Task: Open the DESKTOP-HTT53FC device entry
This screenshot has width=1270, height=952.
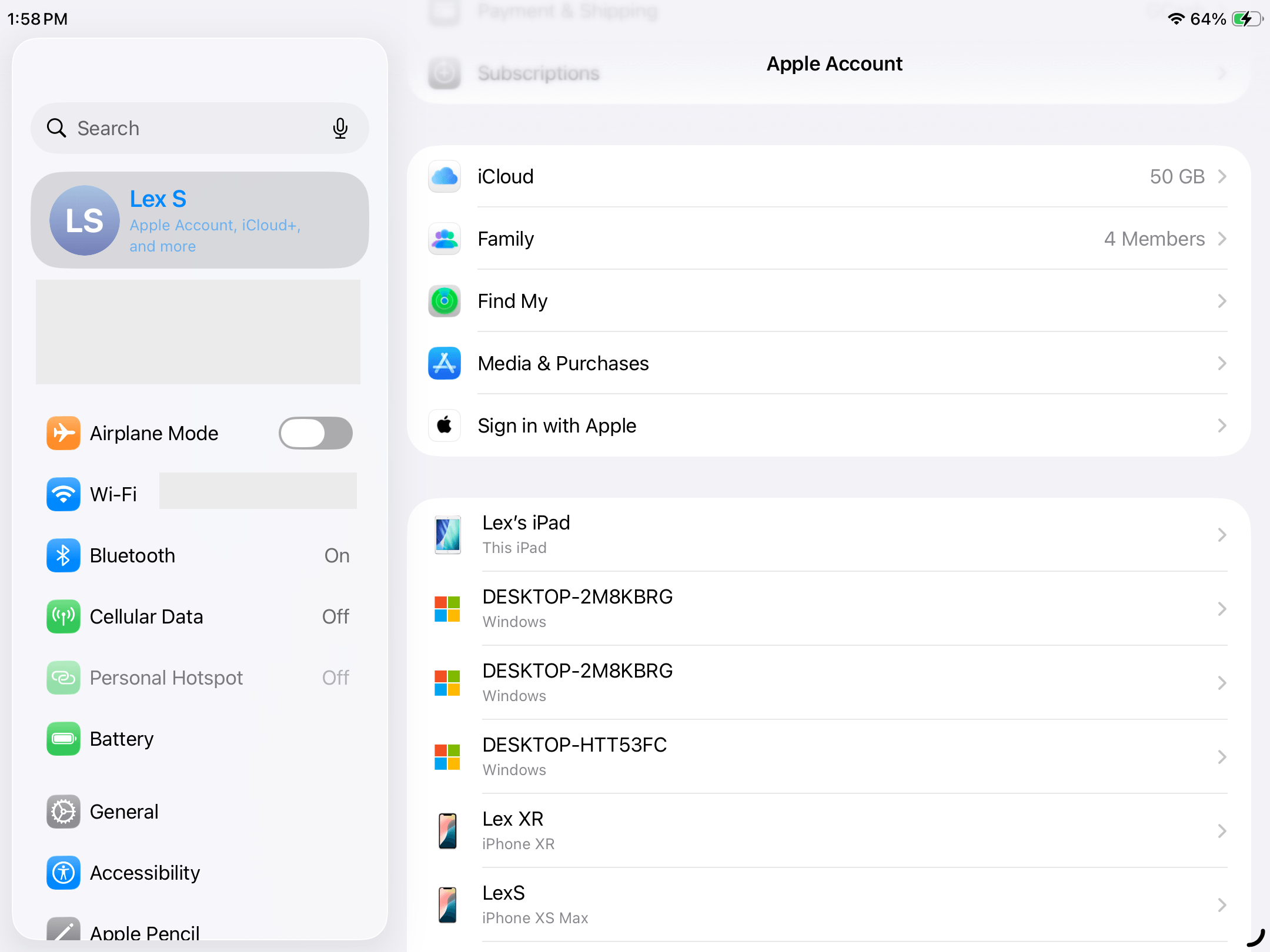Action: [829, 757]
